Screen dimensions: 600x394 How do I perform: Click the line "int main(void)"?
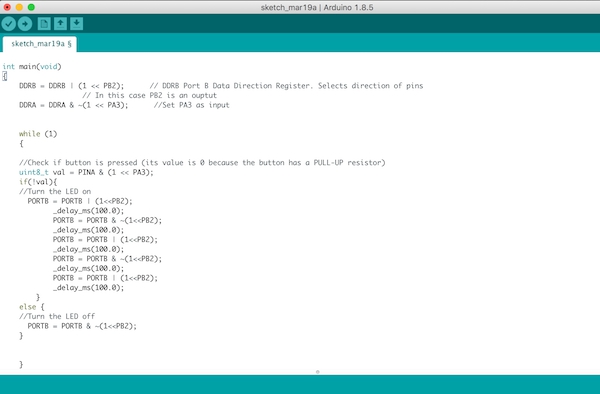[x=32, y=67]
